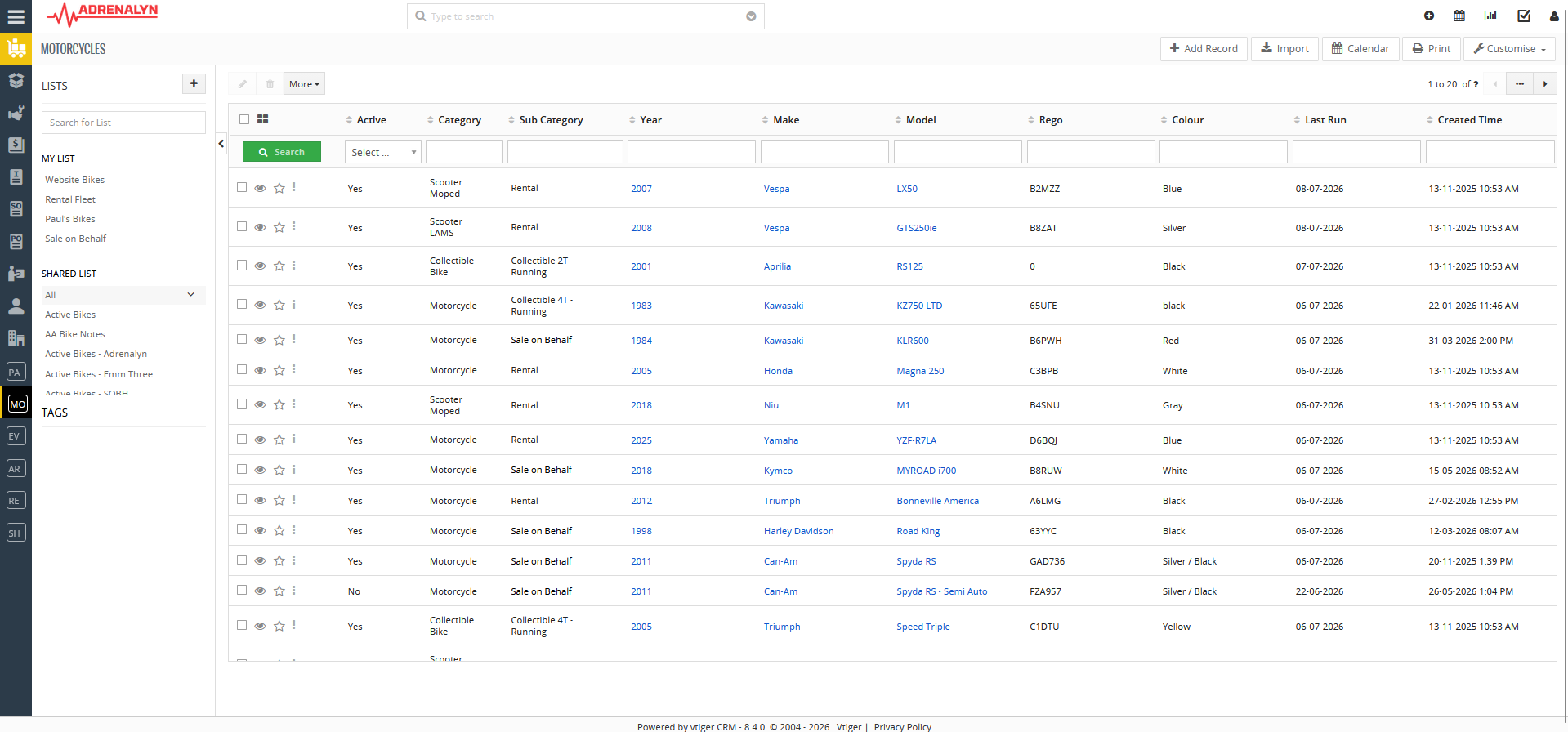Toggle eye preview for Kymco MYROAD i700
This screenshot has width=1568, height=732.
(x=260, y=471)
